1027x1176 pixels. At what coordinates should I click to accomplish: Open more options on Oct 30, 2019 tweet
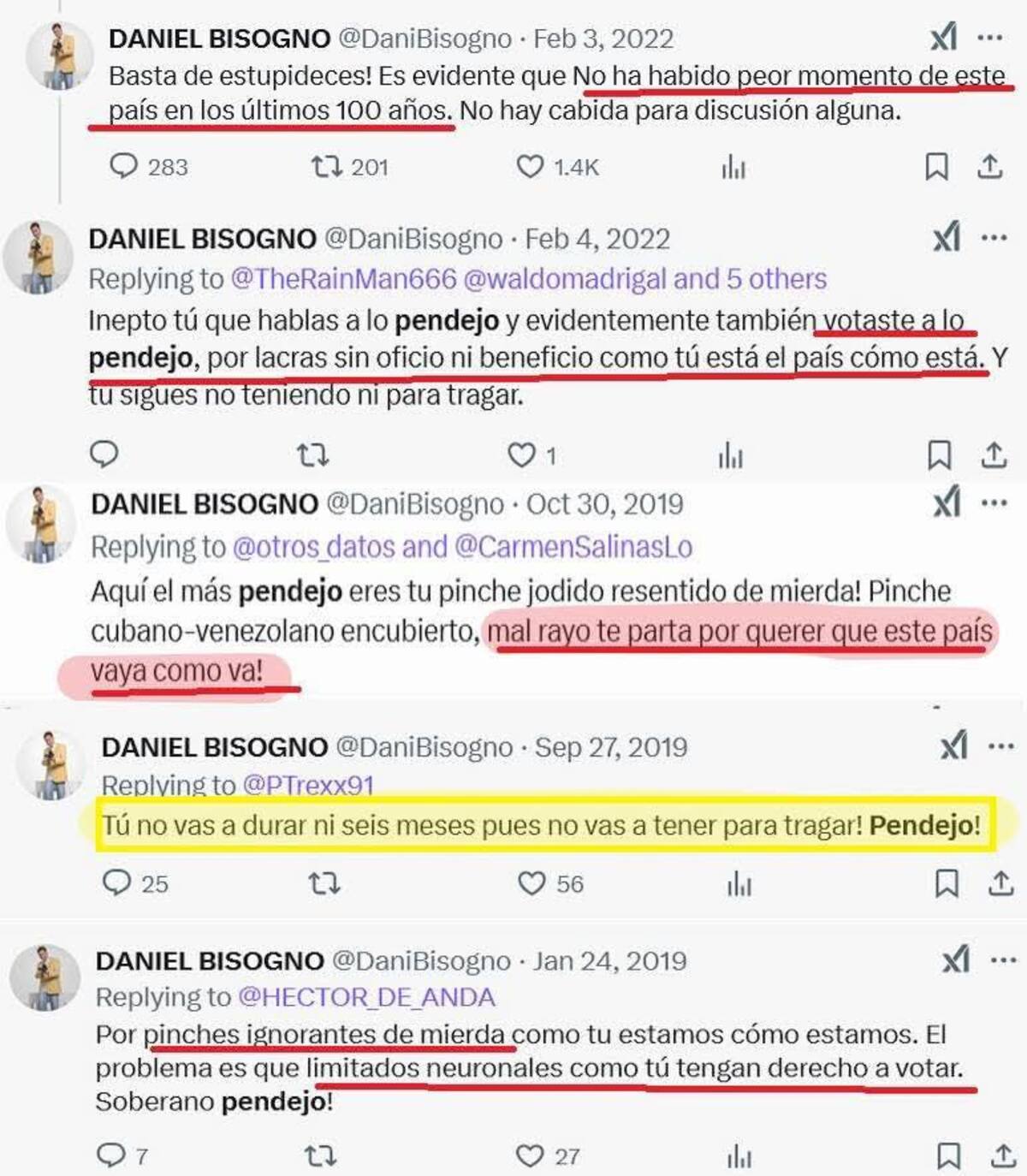(994, 503)
